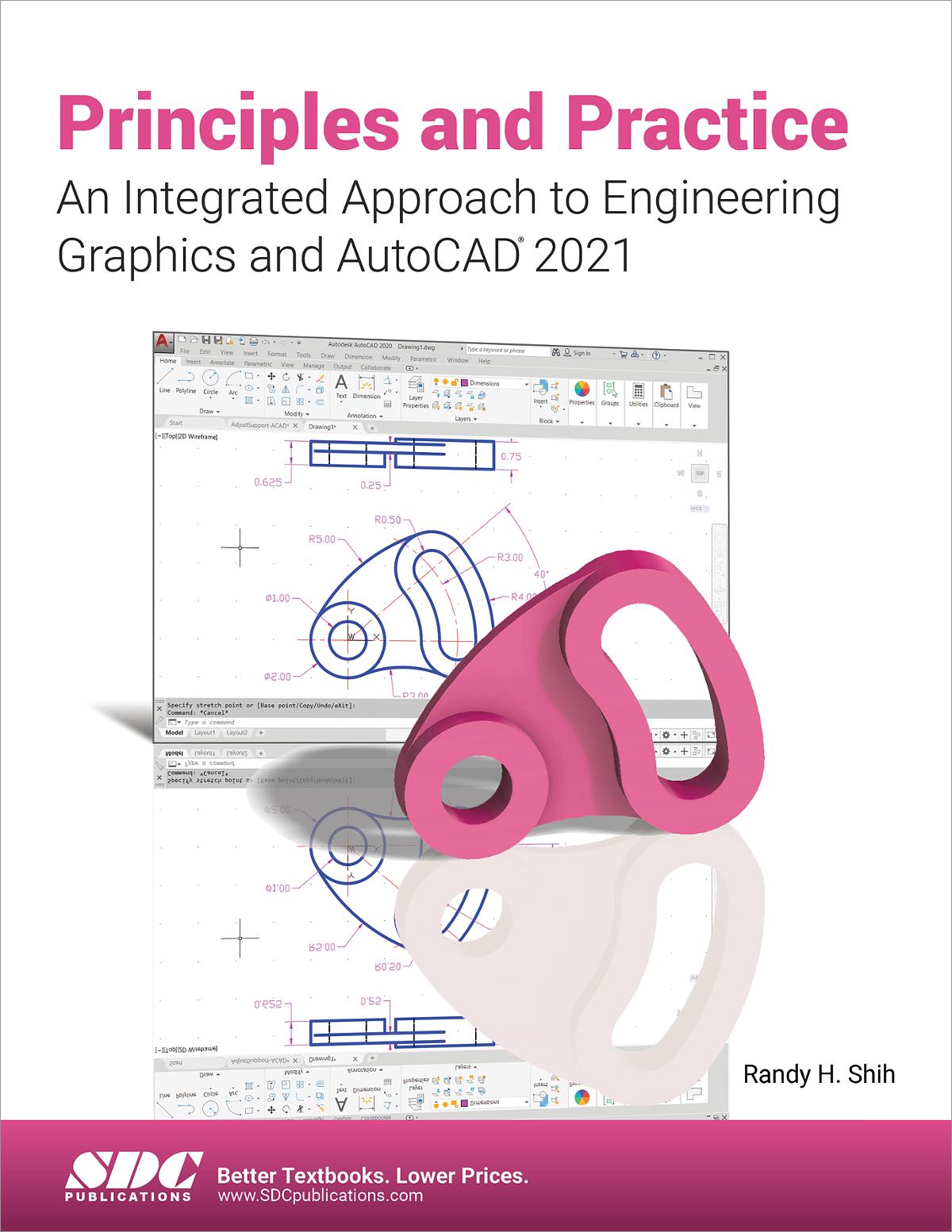
Task: Expand the Dimensions layer dropdown
Action: click(x=526, y=384)
